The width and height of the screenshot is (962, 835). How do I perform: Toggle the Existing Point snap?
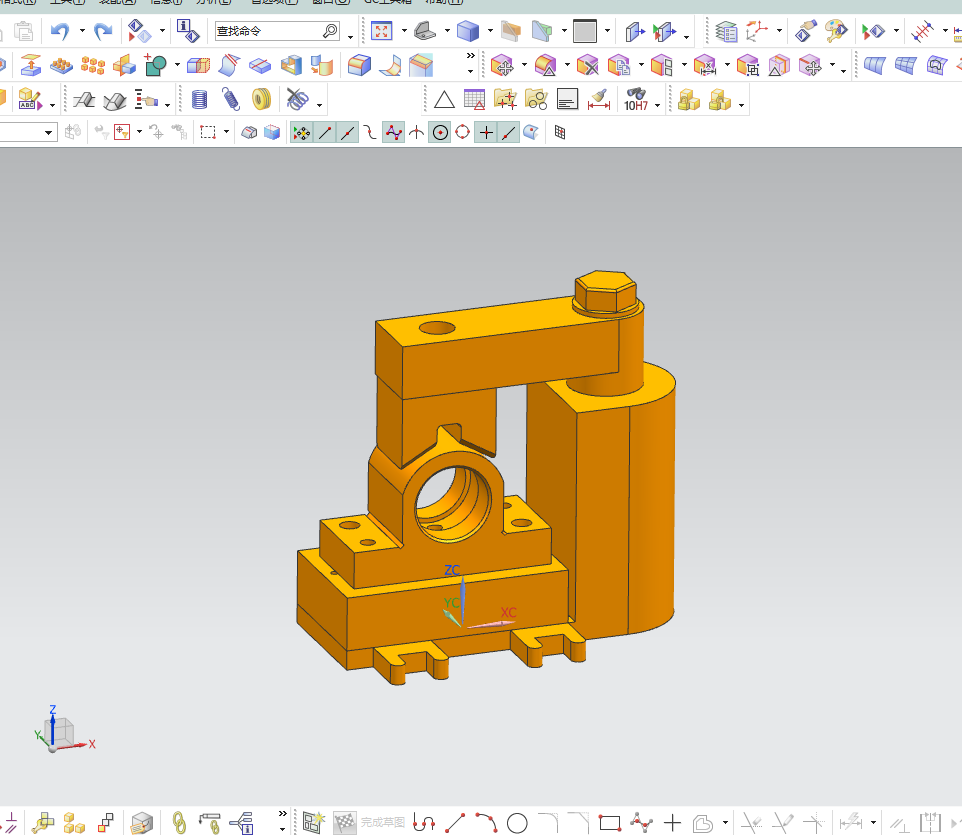click(x=486, y=133)
